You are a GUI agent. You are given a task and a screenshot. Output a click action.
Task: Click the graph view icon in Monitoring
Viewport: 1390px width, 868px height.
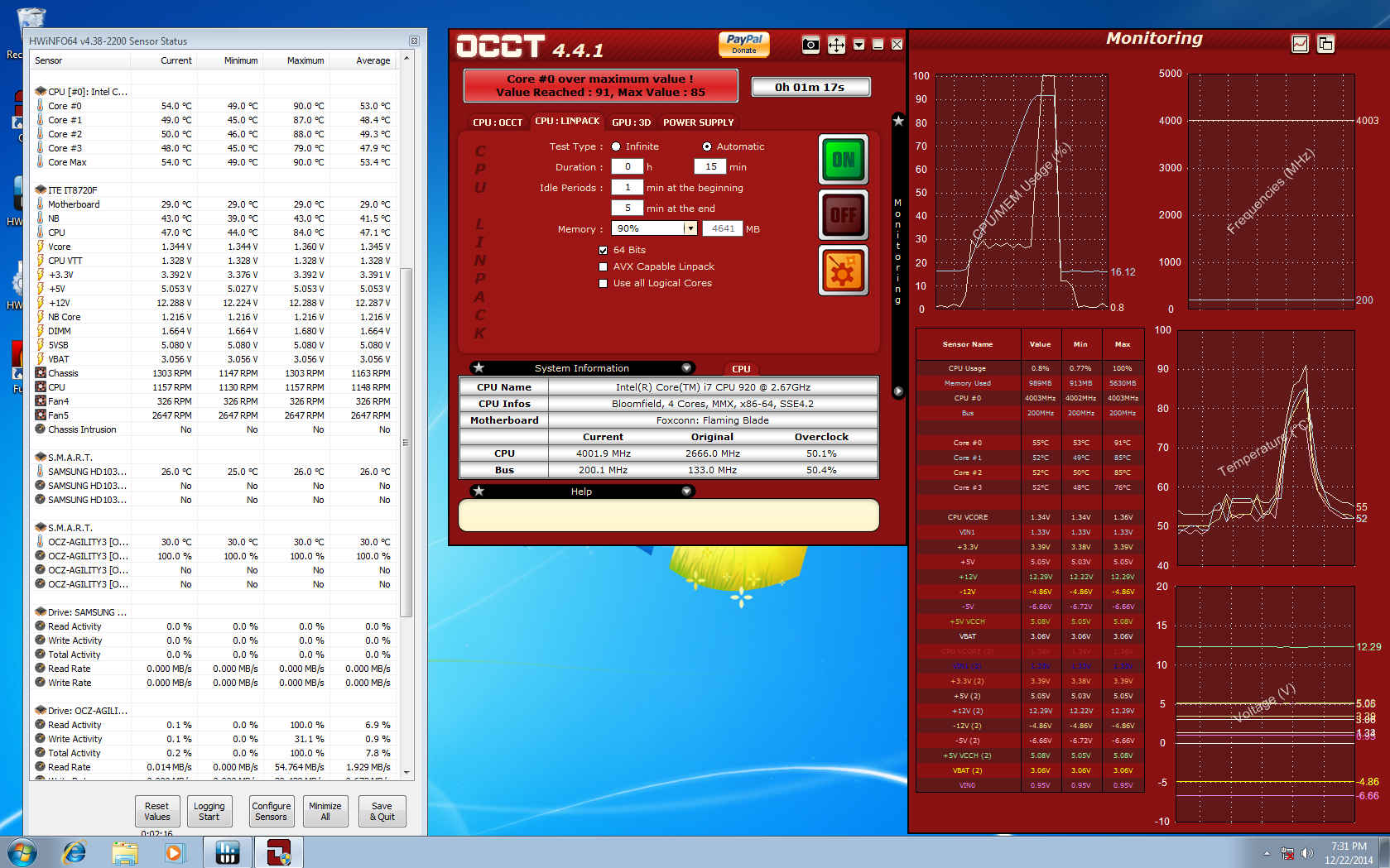coord(1300,44)
